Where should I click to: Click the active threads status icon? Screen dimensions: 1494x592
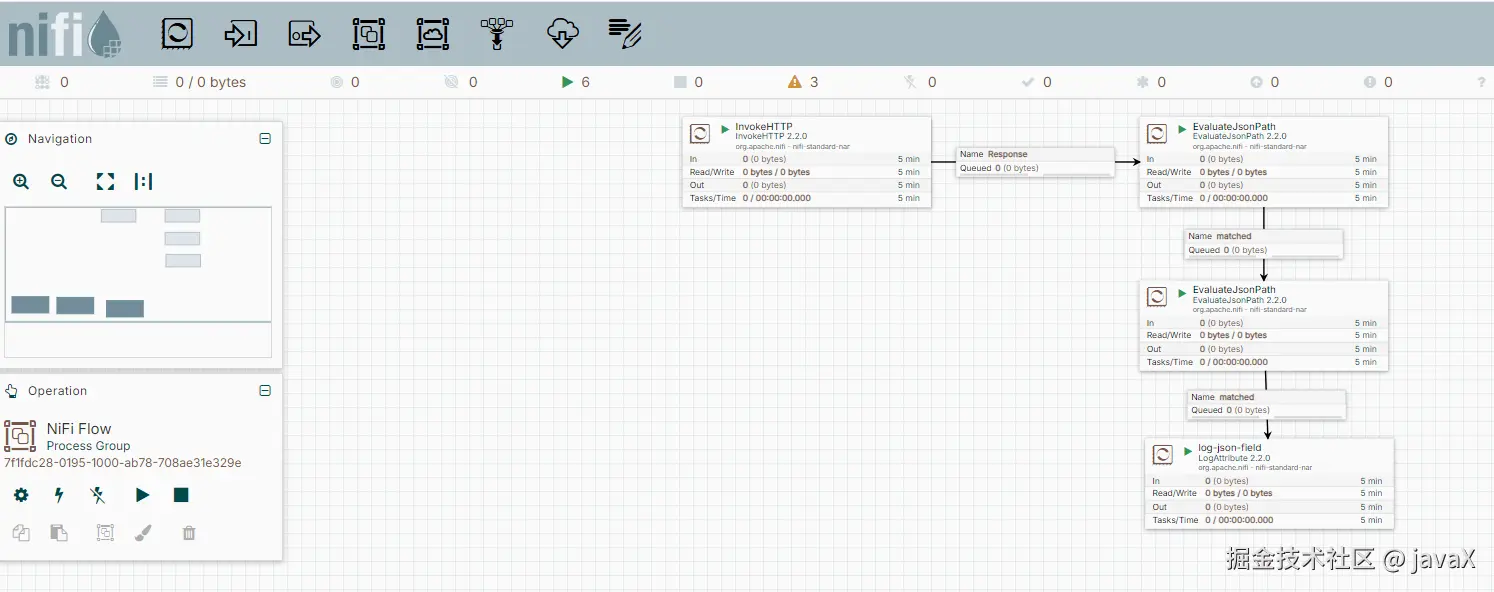pyautogui.click(x=42, y=82)
